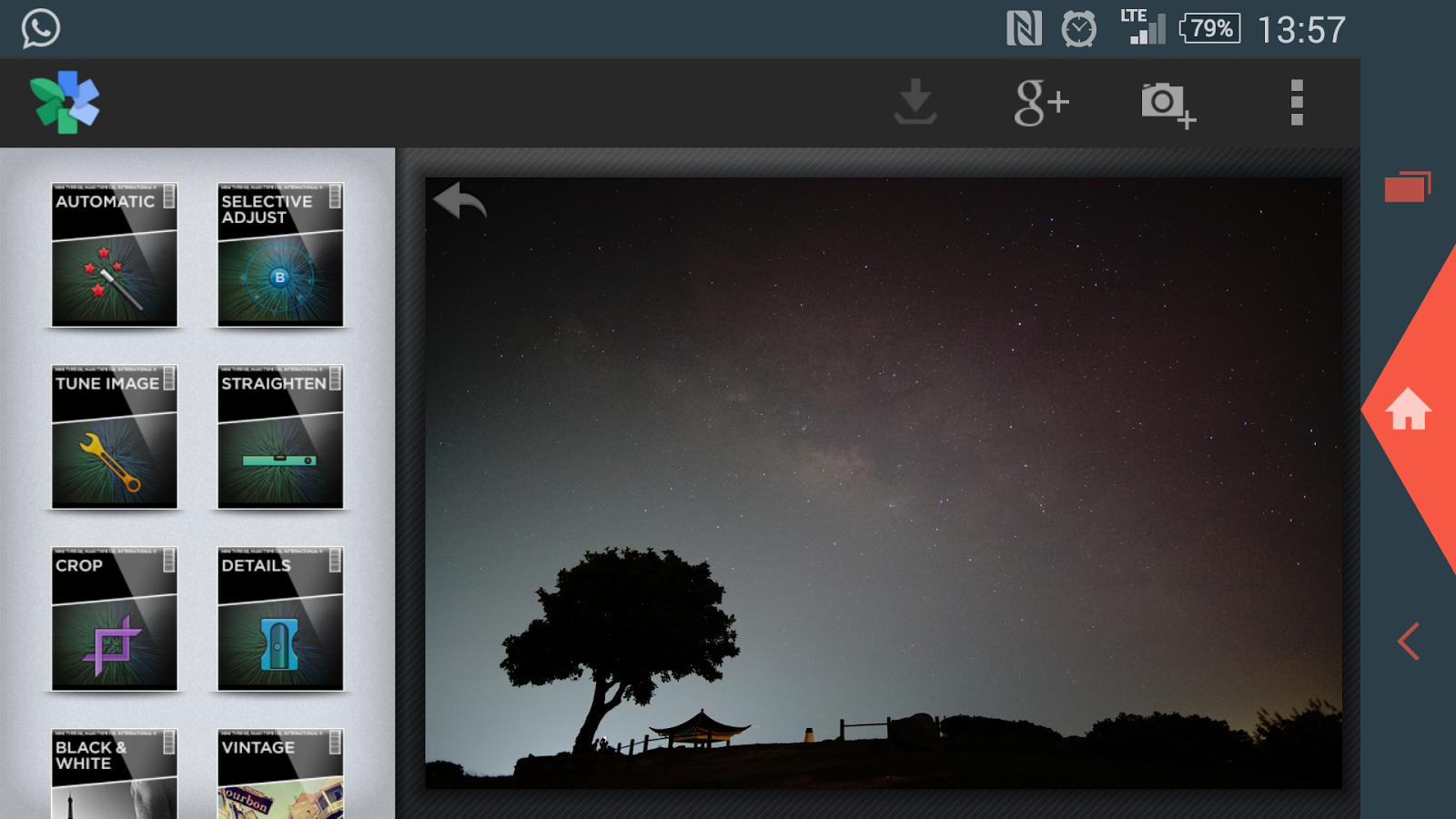Screen dimensions: 1456x819
Task: Tap the NFC status icon
Action: [x=1024, y=29]
